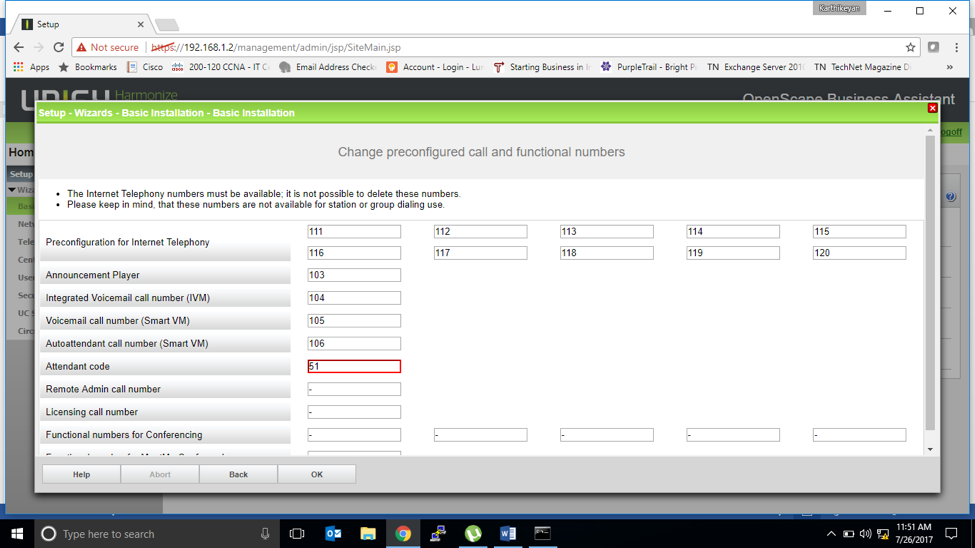Click the Autoattendant call number field
975x548 pixels.
point(354,343)
